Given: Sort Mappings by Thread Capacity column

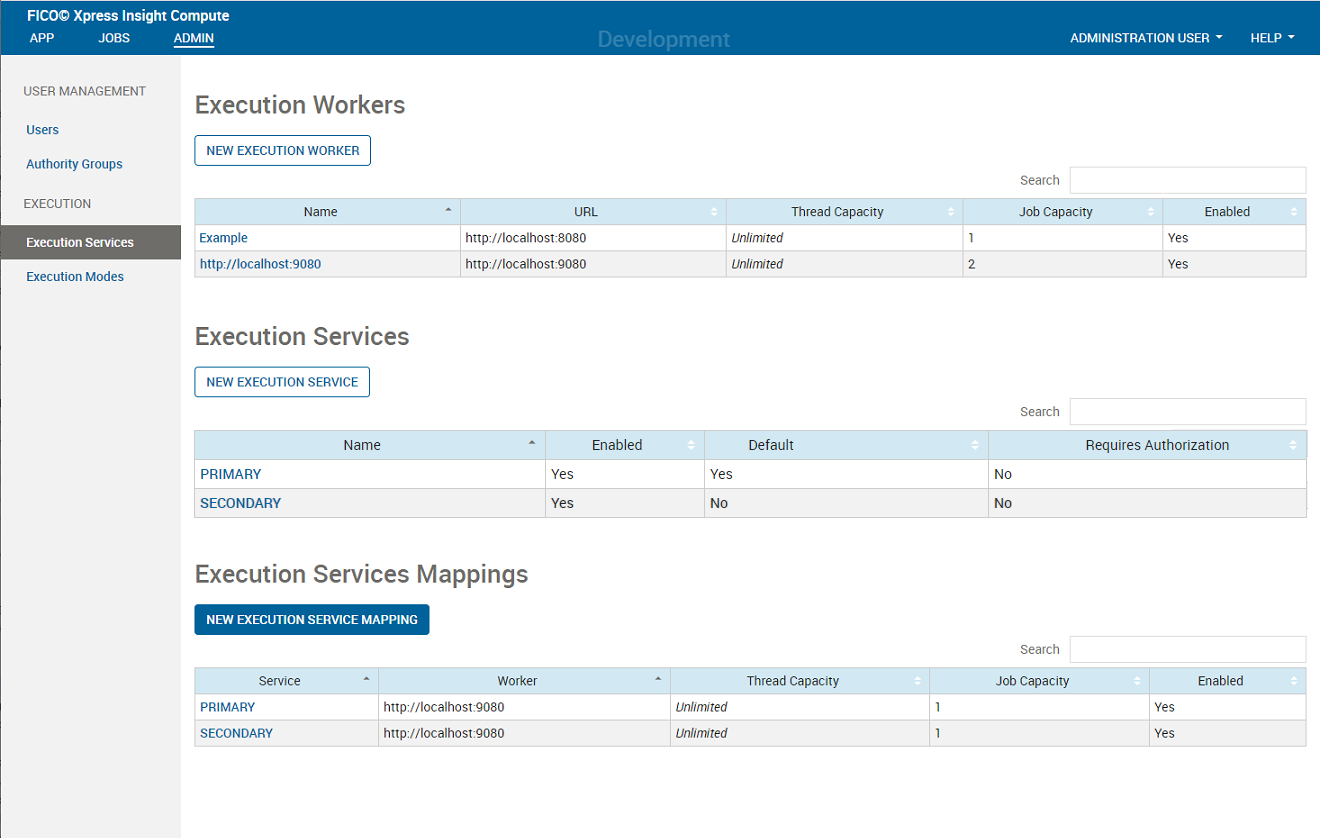Looking at the screenshot, I should [x=800, y=681].
